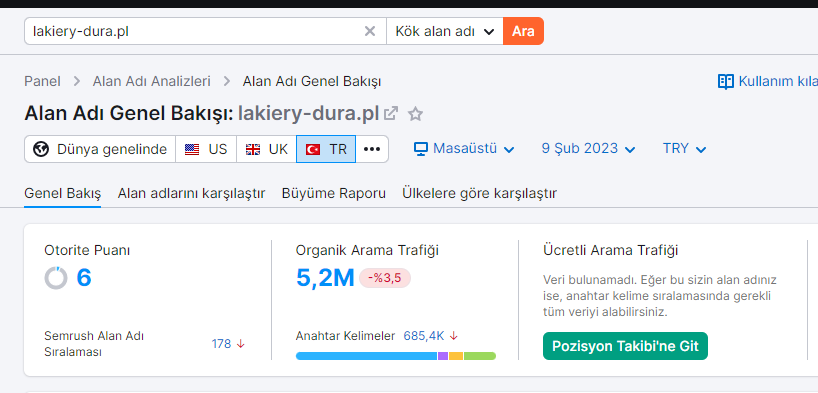The height and width of the screenshot is (393, 818).
Task: Click purple segment of keywords distribution bar
Action: [x=443, y=356]
